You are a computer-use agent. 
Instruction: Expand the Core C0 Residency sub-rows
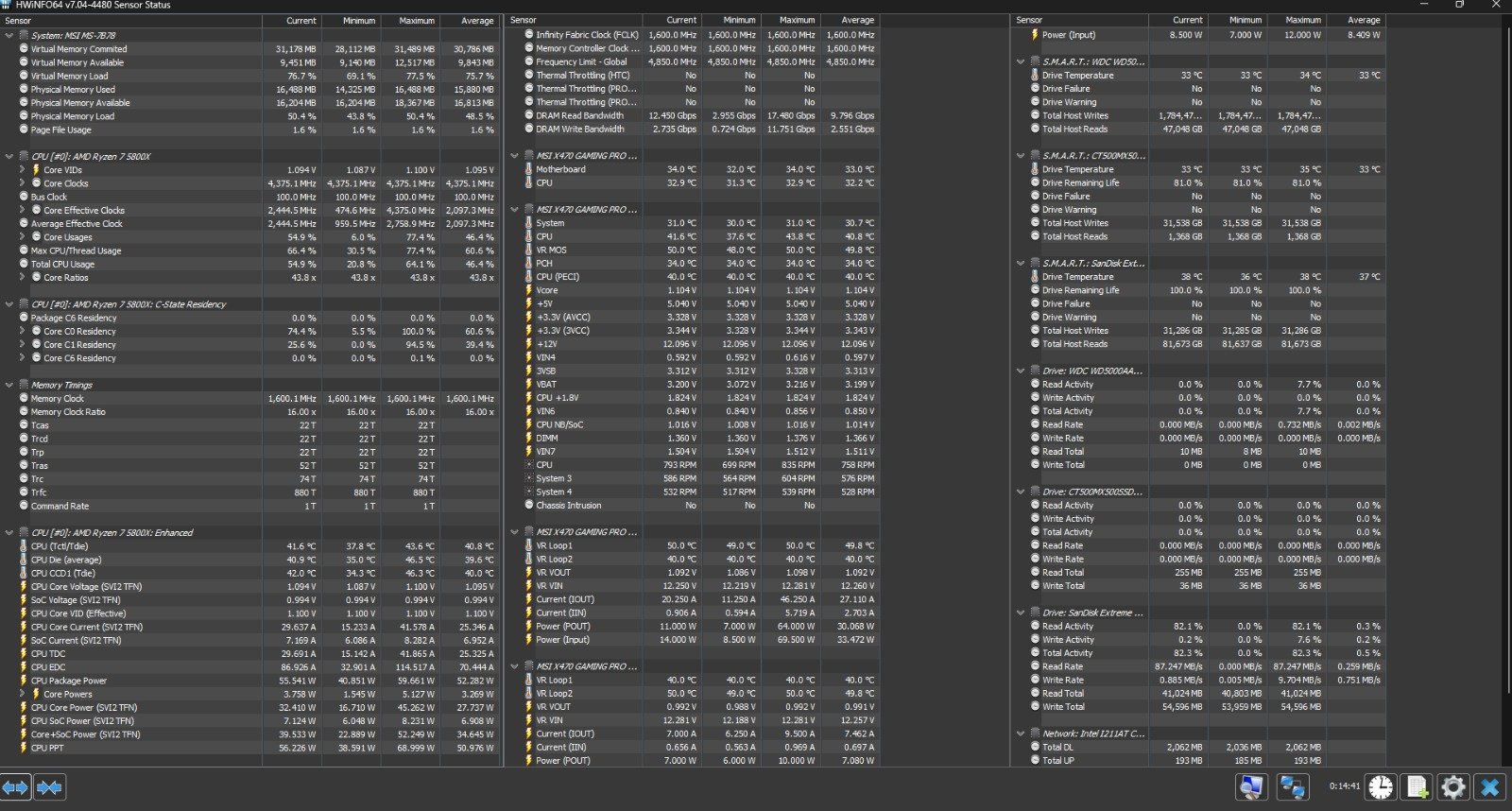(23, 332)
